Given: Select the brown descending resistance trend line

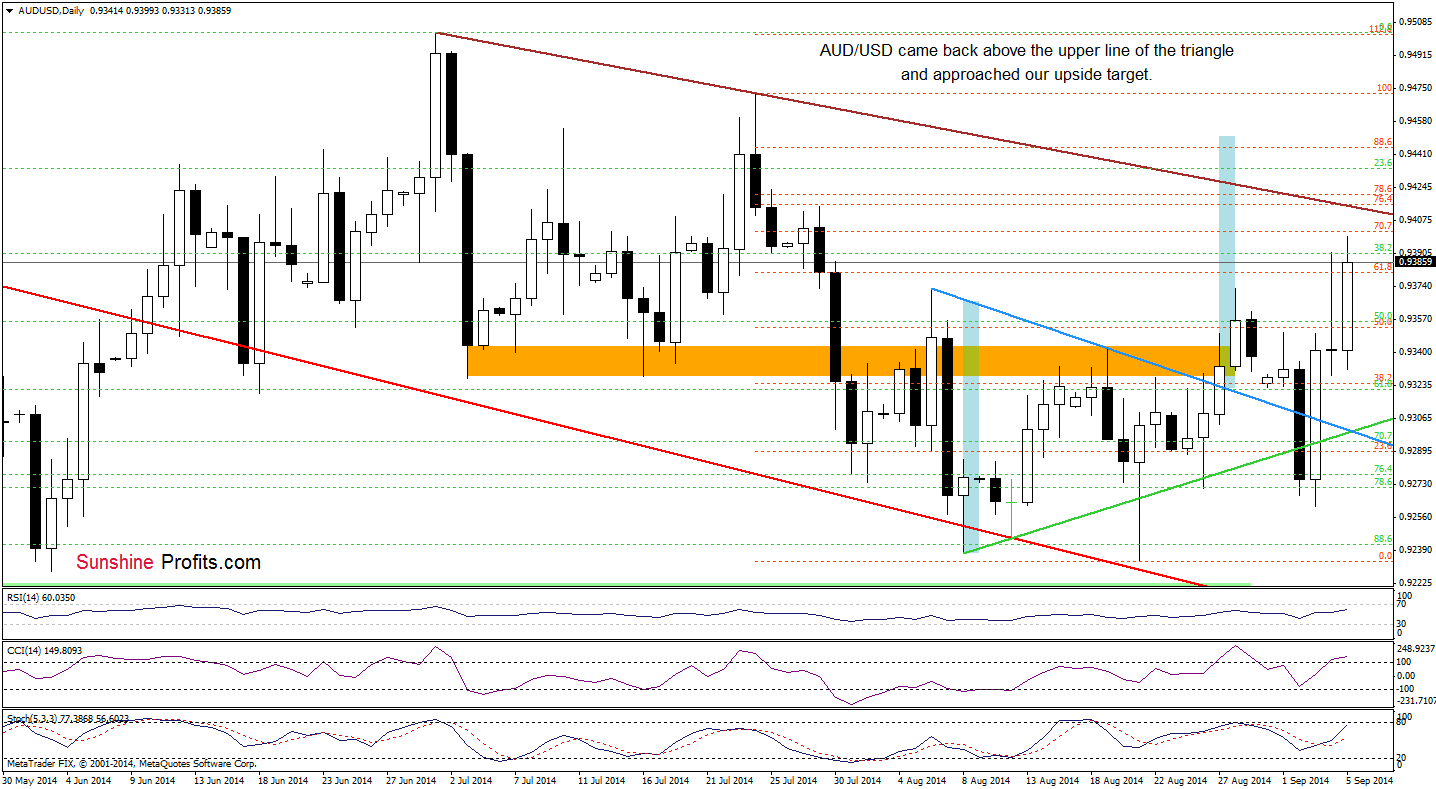Looking at the screenshot, I should click(914, 123).
